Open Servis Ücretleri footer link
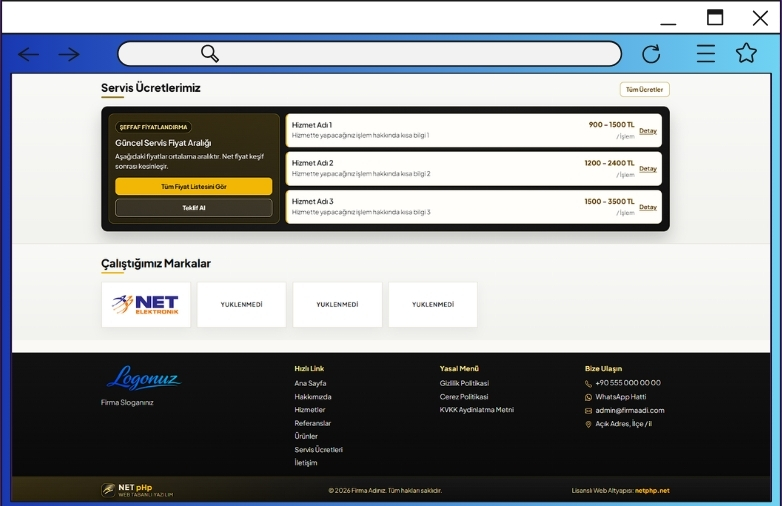 point(318,450)
